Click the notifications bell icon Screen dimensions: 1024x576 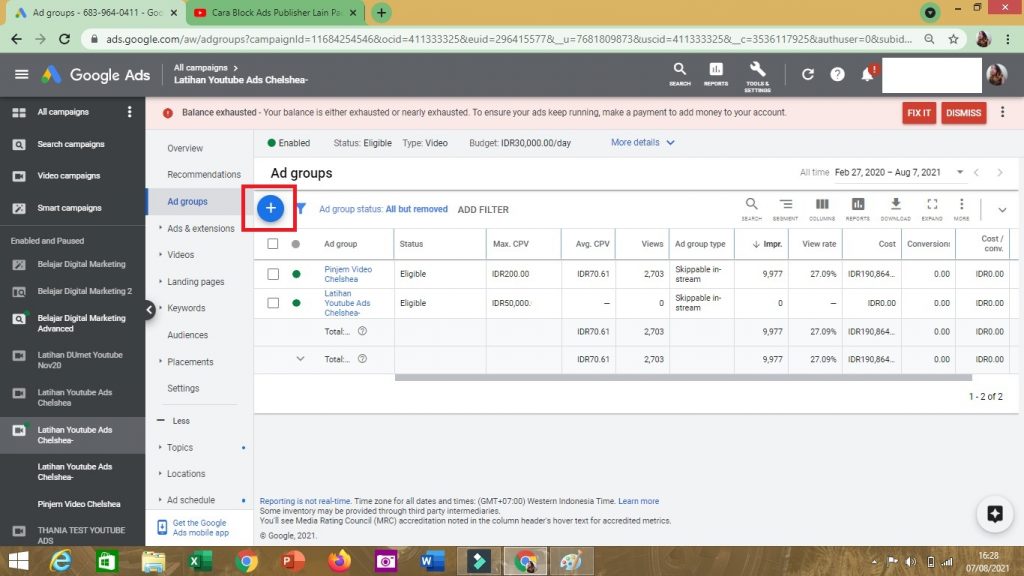[x=867, y=75]
